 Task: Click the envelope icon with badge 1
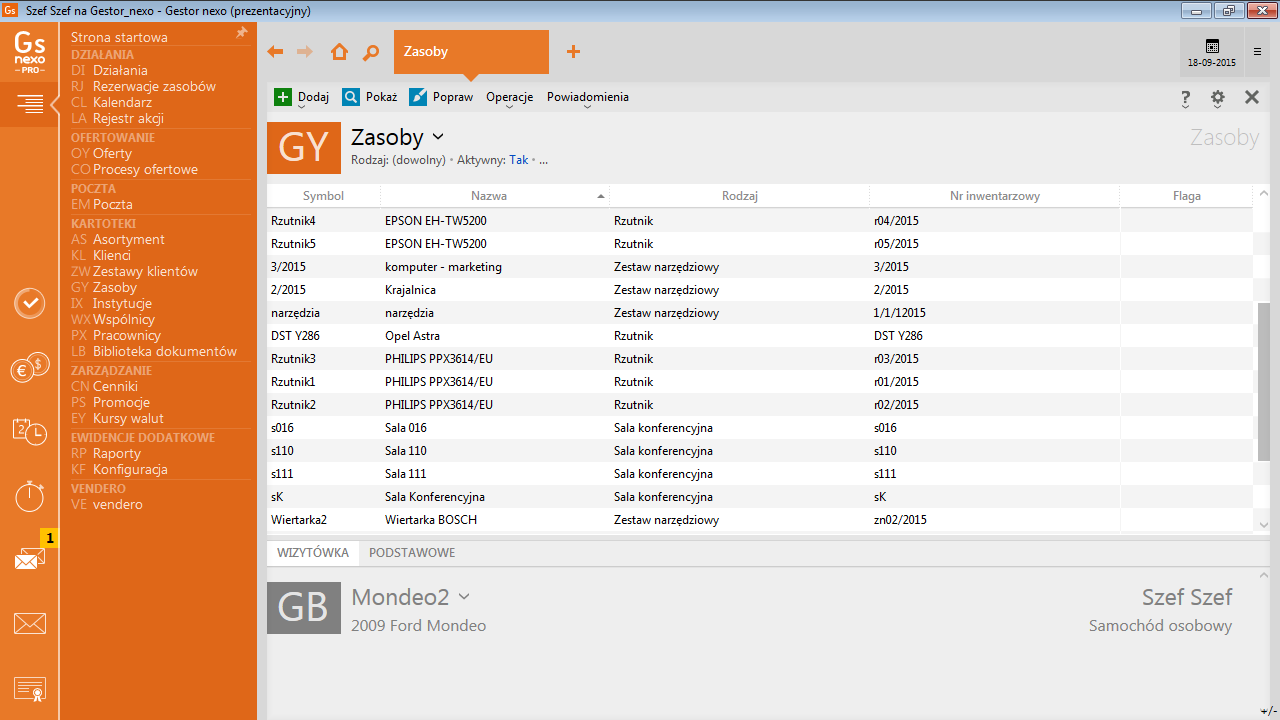pos(30,559)
